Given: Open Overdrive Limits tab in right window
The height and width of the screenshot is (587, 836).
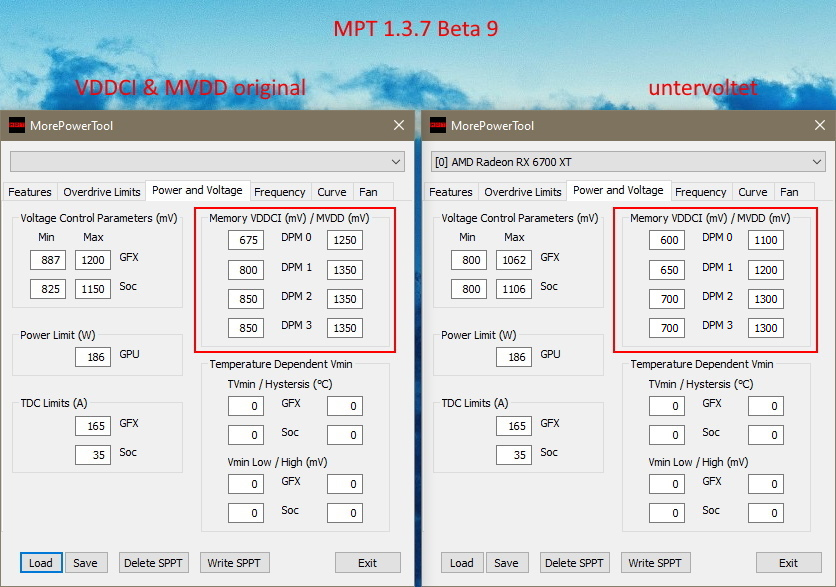Looking at the screenshot, I should click(522, 192).
